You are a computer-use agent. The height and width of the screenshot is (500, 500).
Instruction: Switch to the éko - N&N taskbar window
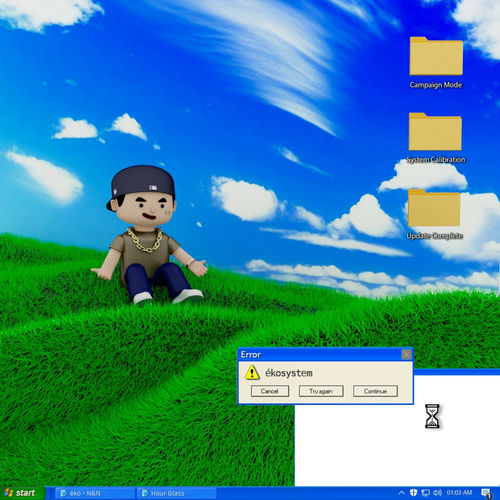pos(95,493)
